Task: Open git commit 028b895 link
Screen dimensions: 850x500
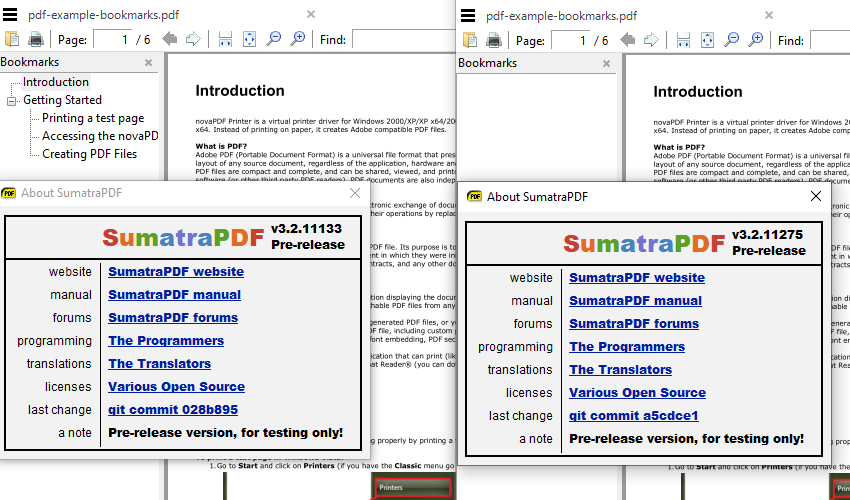Action: click(173, 410)
